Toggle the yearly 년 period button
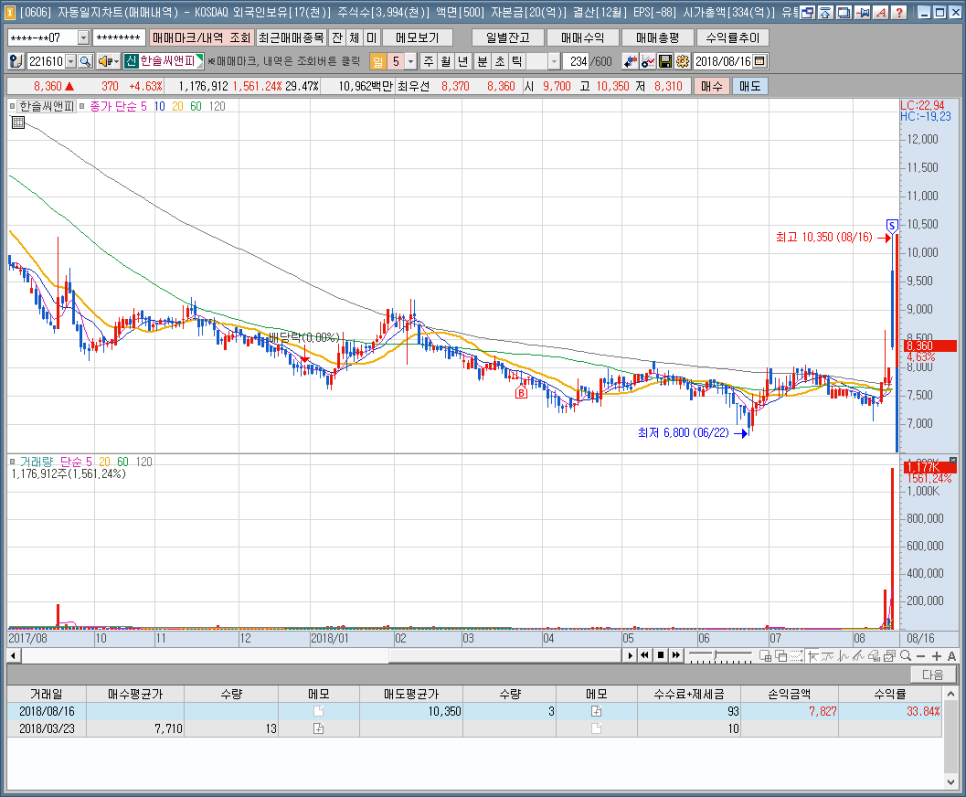This screenshot has height=797, width=966. [463, 62]
